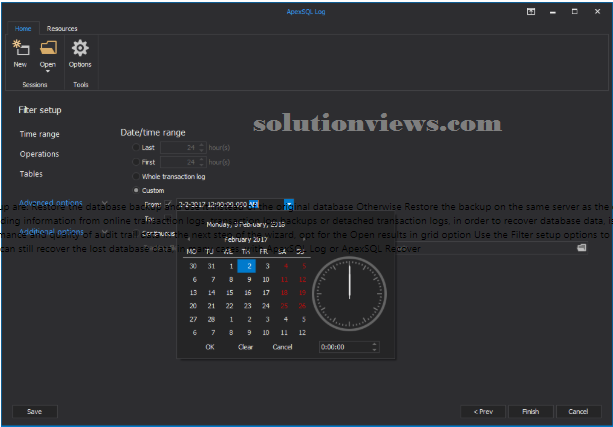The height and width of the screenshot is (427, 613).
Task: Expand the Advanced options chevron
Action: (104, 203)
